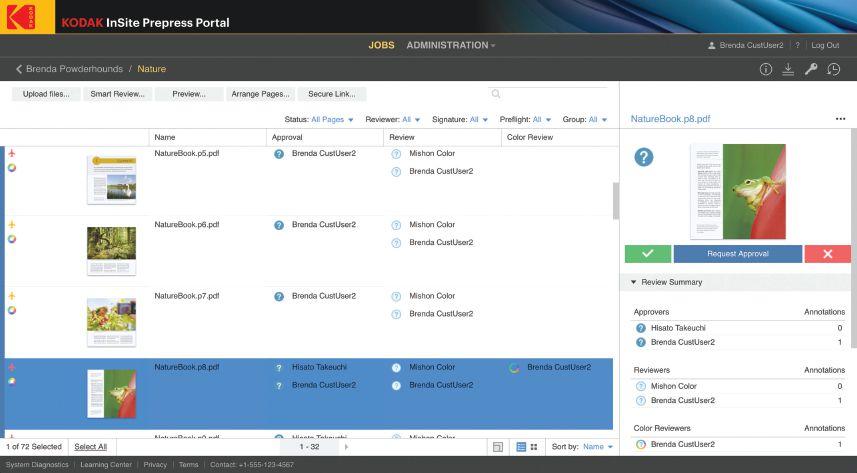
Task: Open the Sort by Name dropdown
Action: (x=597, y=447)
